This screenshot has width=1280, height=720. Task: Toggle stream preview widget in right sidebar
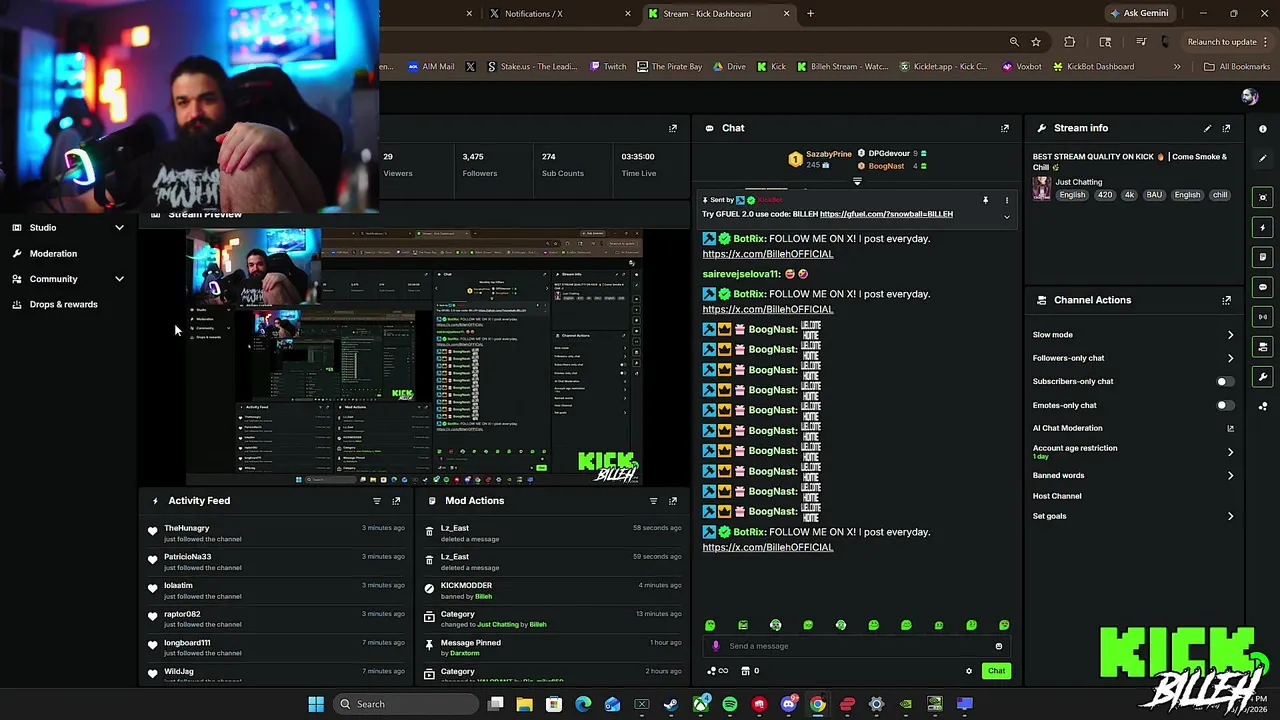pos(1263,197)
